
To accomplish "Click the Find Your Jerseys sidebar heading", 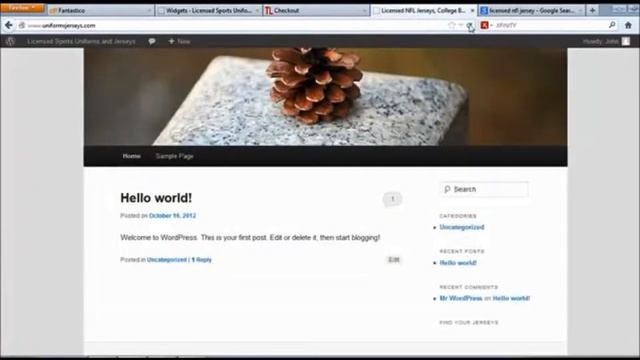I will click(x=469, y=322).
